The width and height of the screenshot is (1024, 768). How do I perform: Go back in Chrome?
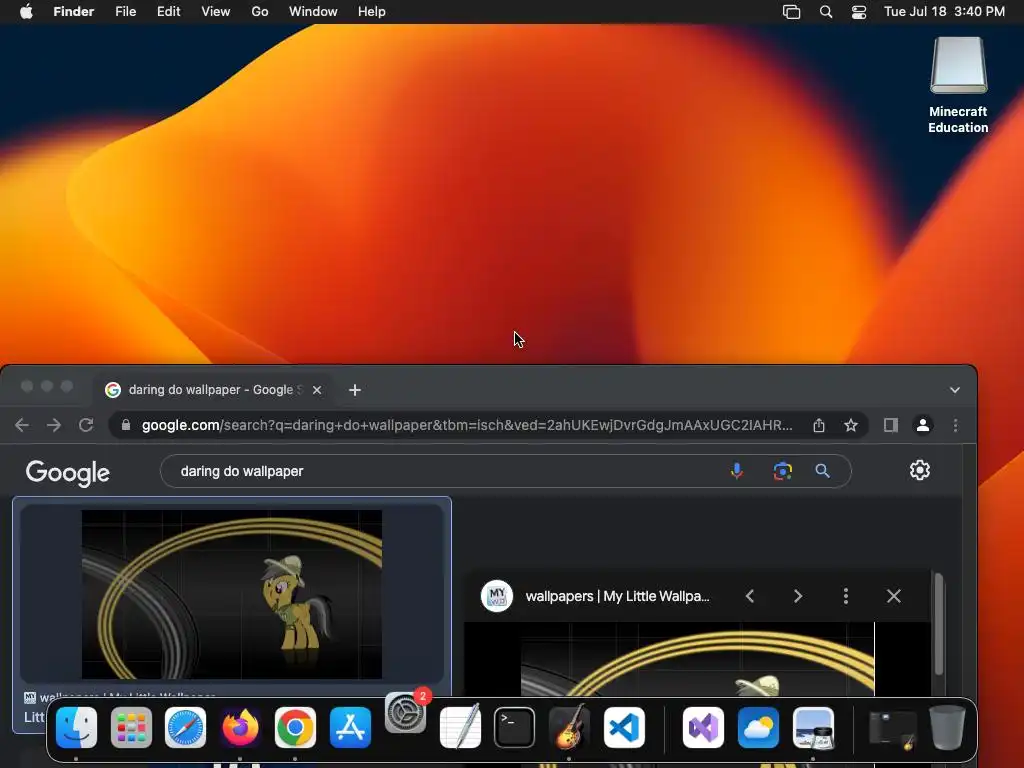coord(22,425)
